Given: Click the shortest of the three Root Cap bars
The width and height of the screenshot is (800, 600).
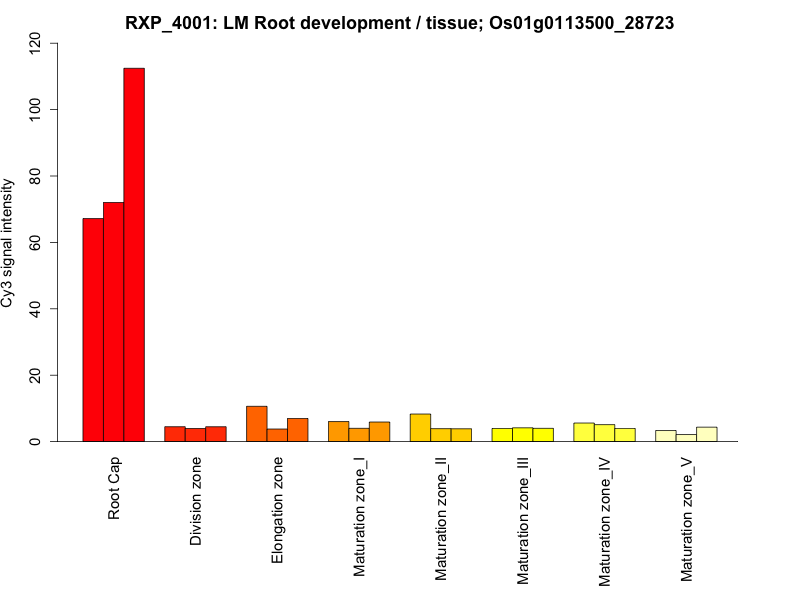Looking at the screenshot, I should tap(93, 330).
